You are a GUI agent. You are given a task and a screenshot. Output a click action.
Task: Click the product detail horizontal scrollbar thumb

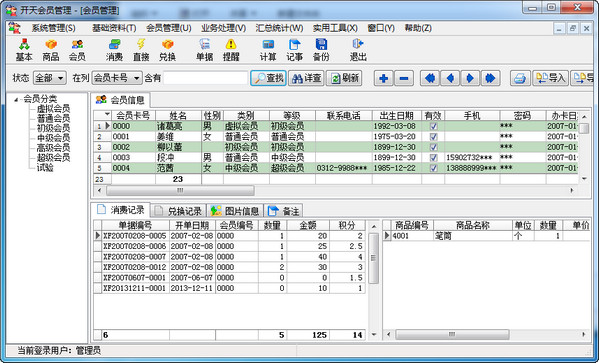coord(452,335)
